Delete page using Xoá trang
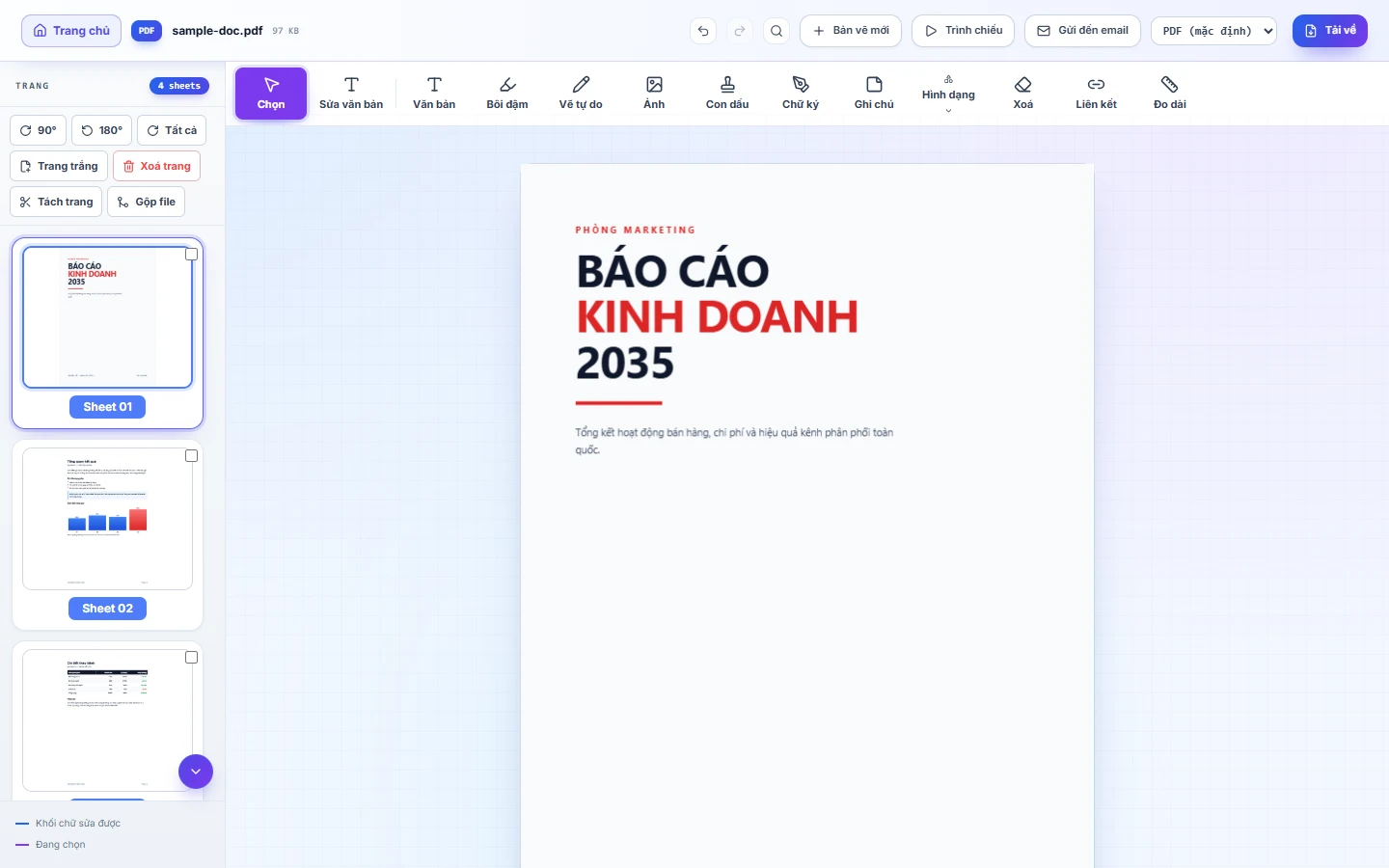 click(x=156, y=166)
